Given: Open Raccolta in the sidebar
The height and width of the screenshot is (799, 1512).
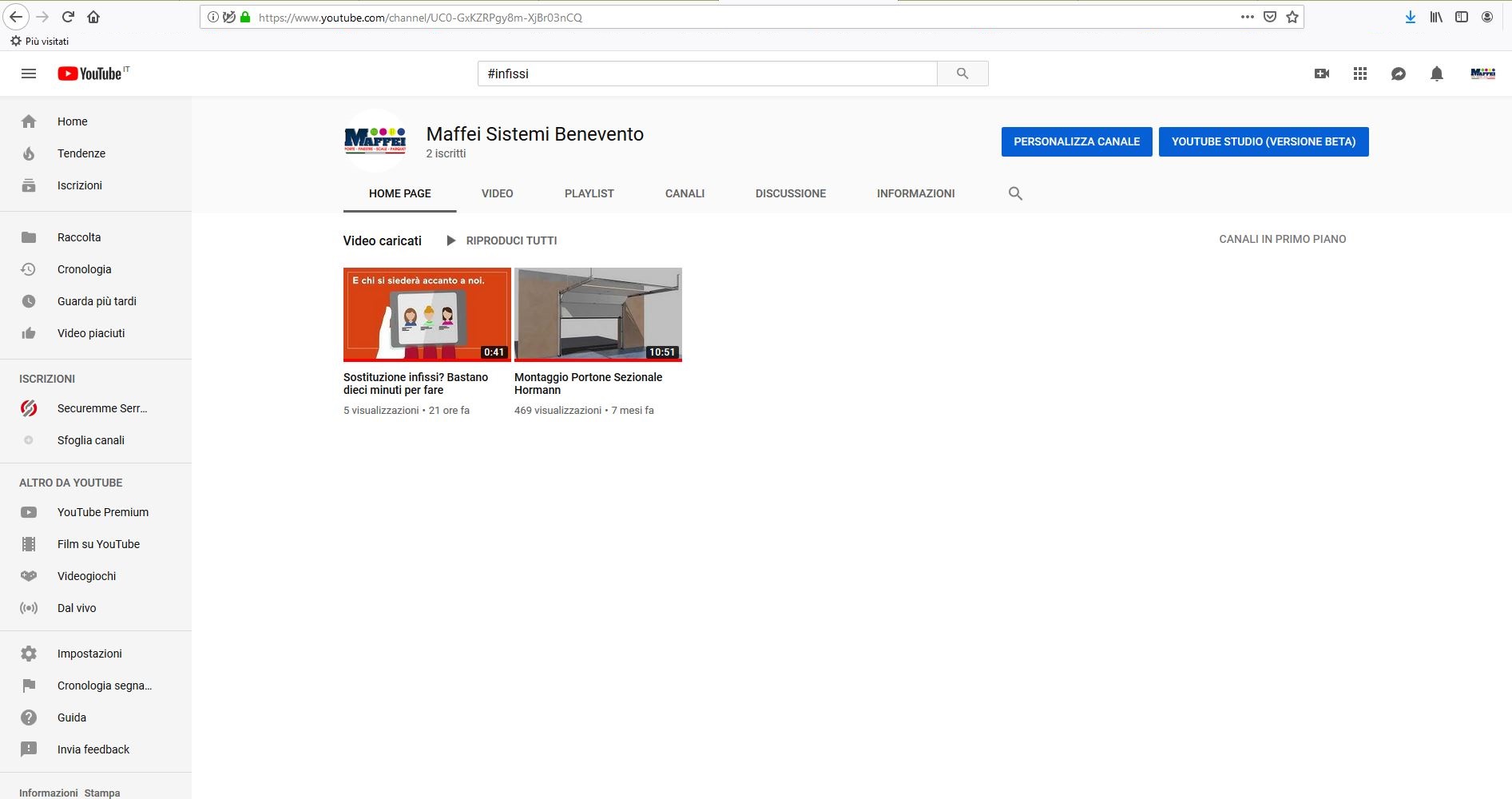Looking at the screenshot, I should [x=96, y=237].
